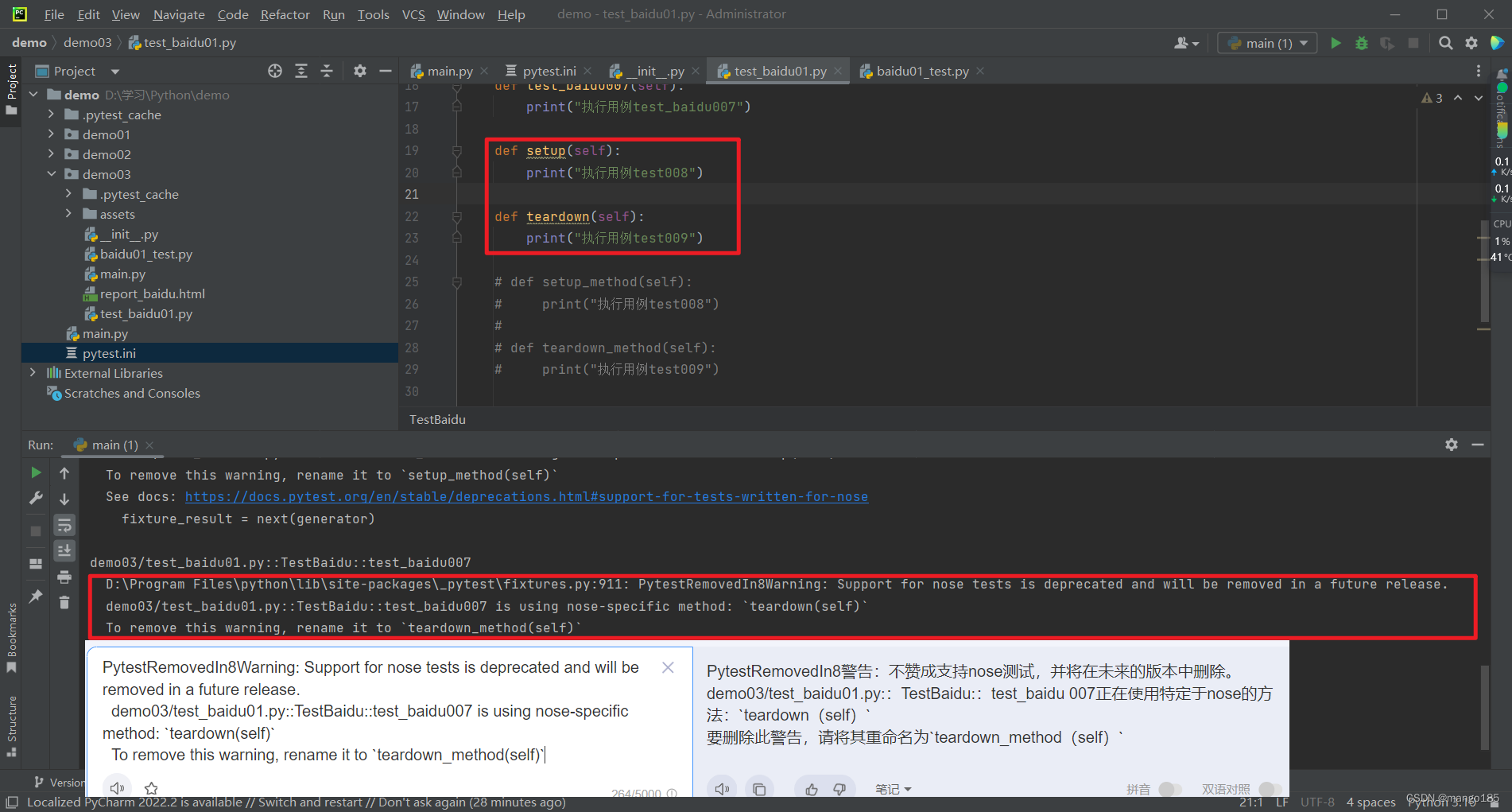
Task: Hide the Project tool window
Action: tap(386, 71)
